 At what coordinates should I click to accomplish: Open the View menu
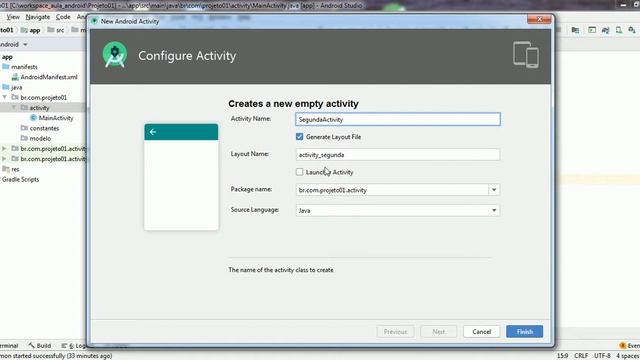(13, 17)
